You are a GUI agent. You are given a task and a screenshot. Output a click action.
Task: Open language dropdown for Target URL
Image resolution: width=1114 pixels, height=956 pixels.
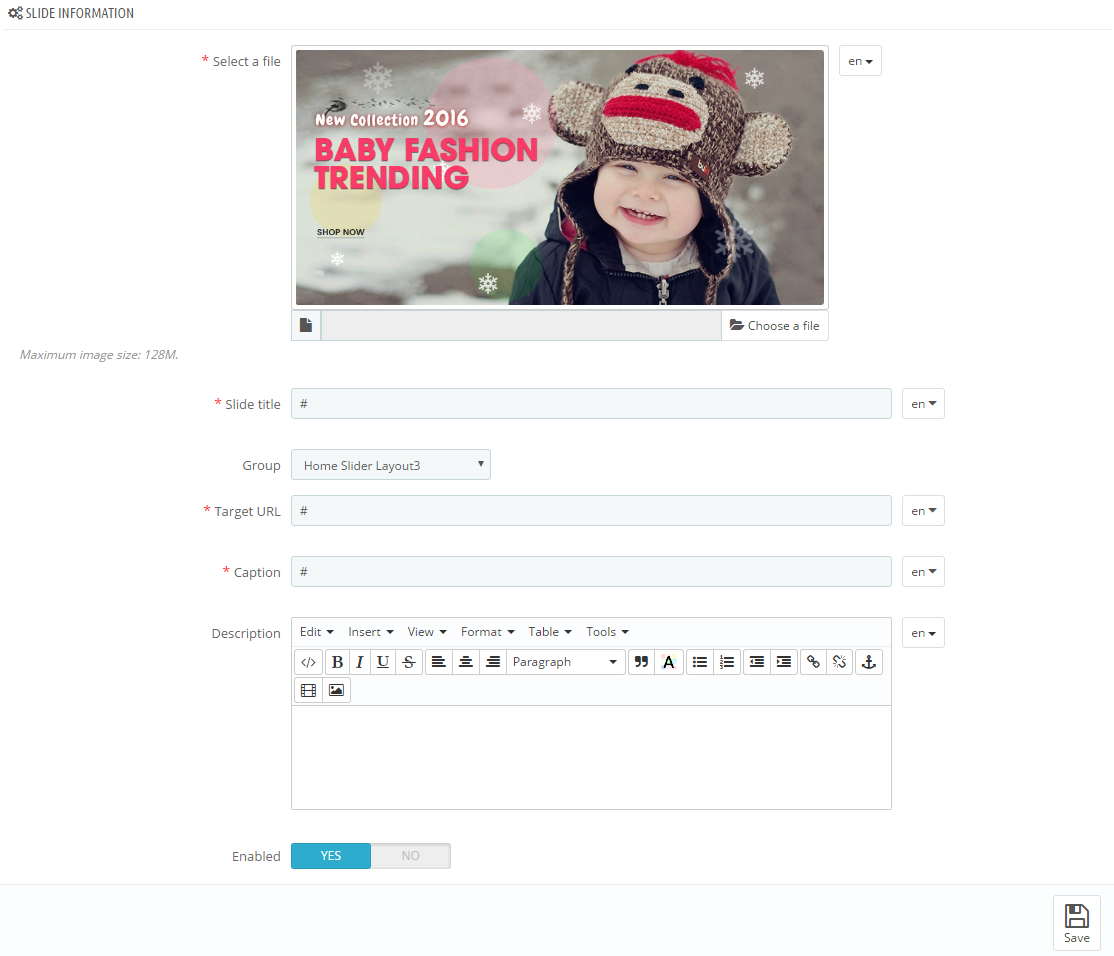pyautogui.click(x=924, y=511)
